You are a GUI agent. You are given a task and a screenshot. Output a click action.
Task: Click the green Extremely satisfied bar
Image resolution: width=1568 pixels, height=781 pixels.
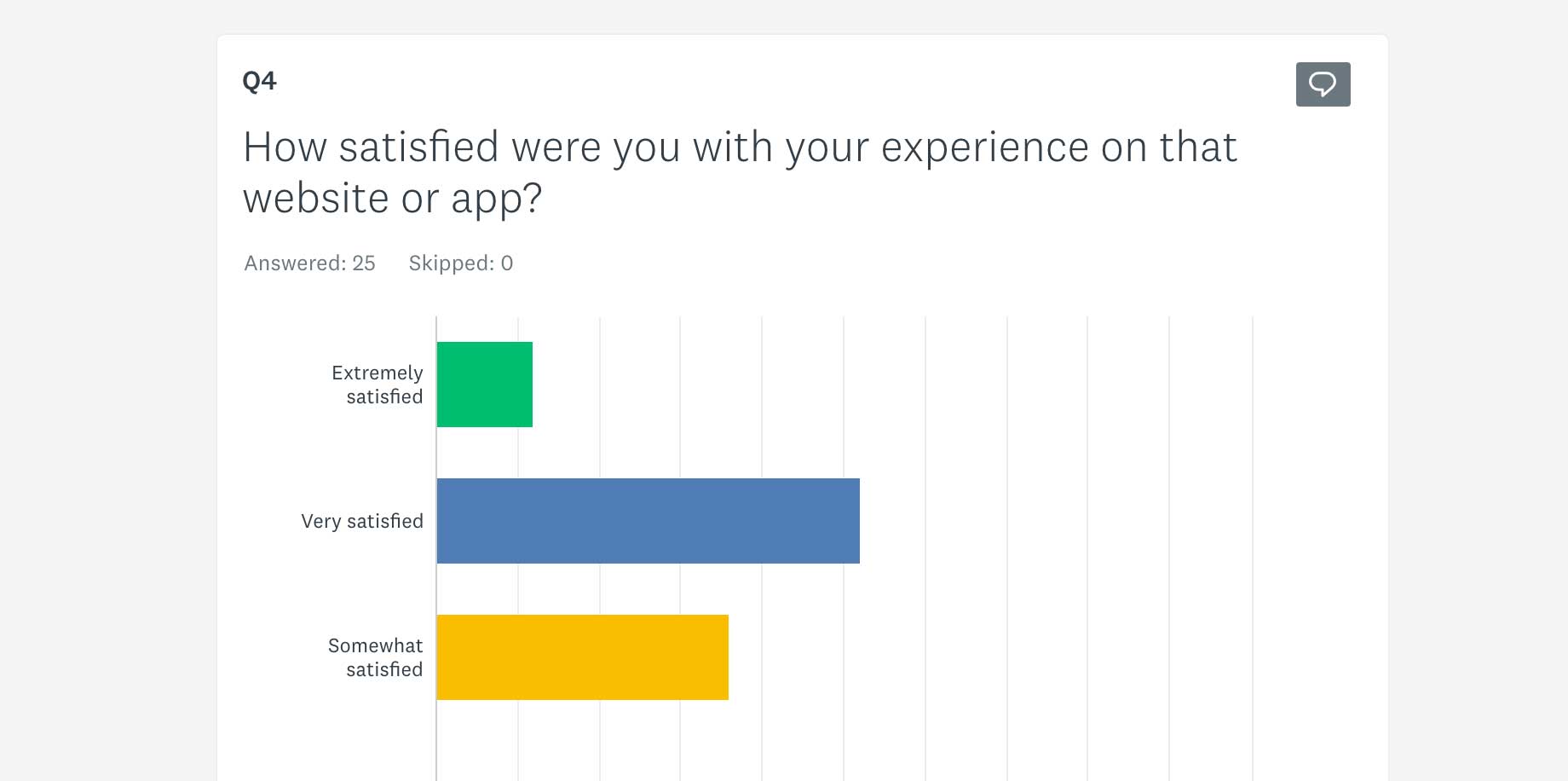coord(485,385)
